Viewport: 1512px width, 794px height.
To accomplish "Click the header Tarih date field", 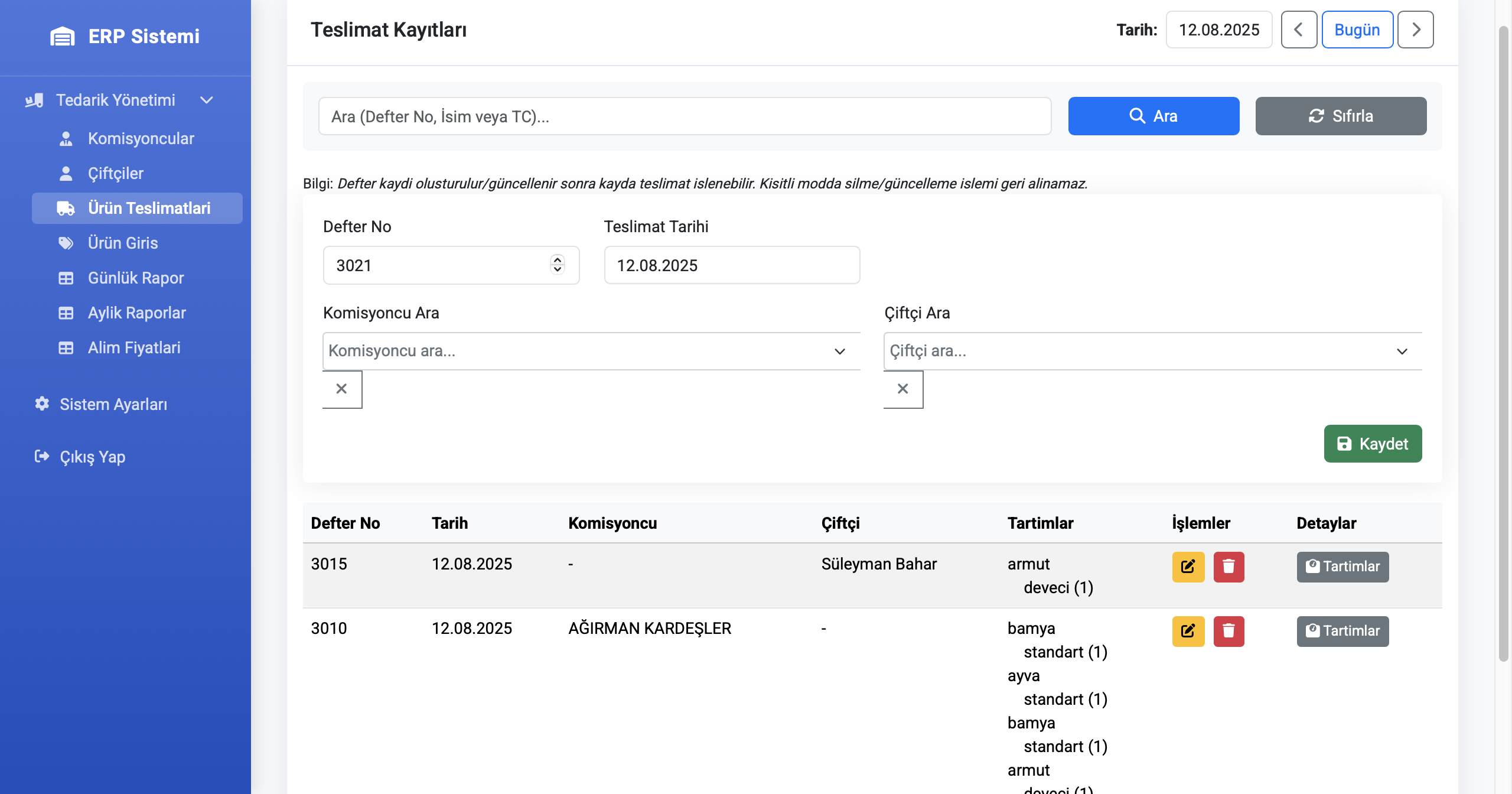I will coord(1219,30).
